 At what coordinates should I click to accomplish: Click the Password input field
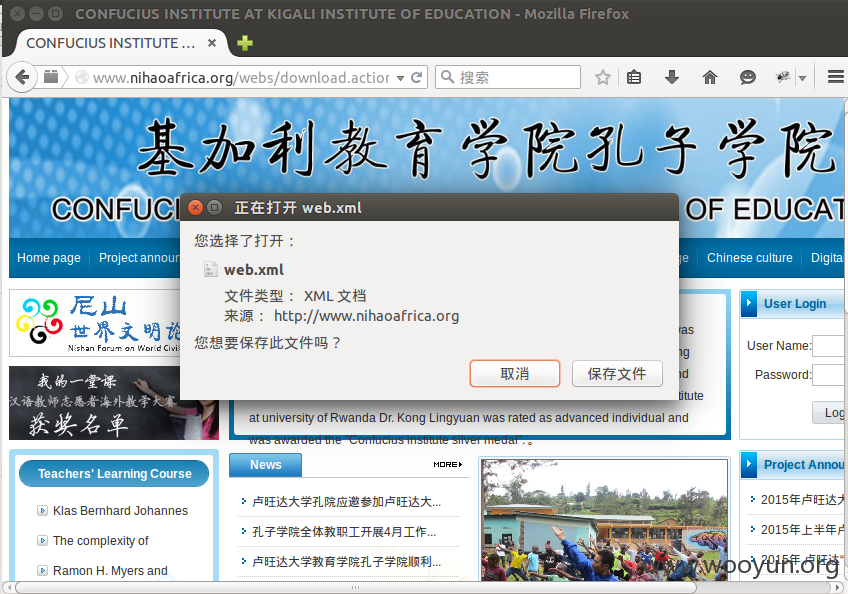coord(829,375)
